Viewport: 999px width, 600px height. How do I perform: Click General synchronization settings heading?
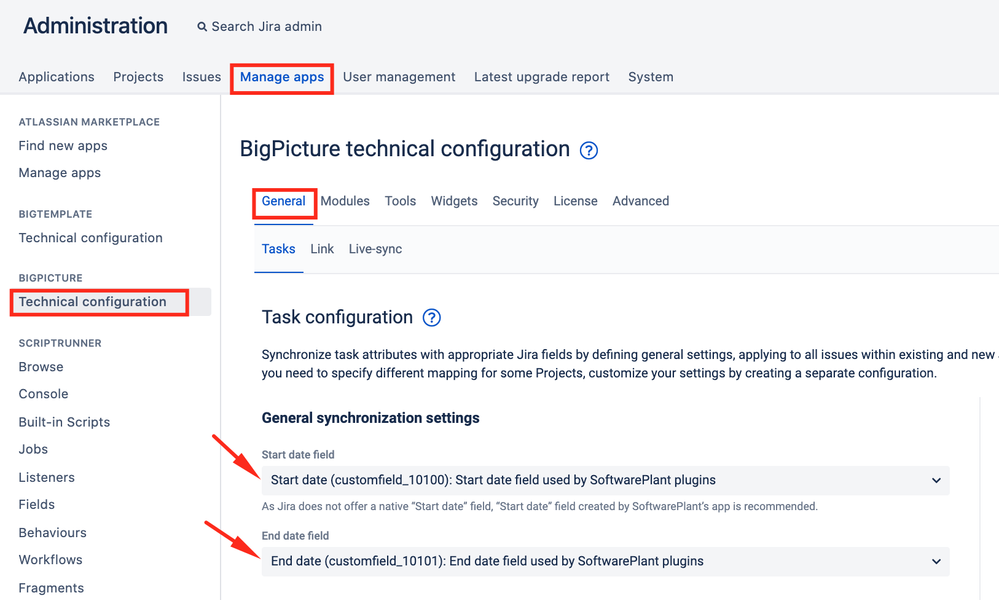[371, 418]
